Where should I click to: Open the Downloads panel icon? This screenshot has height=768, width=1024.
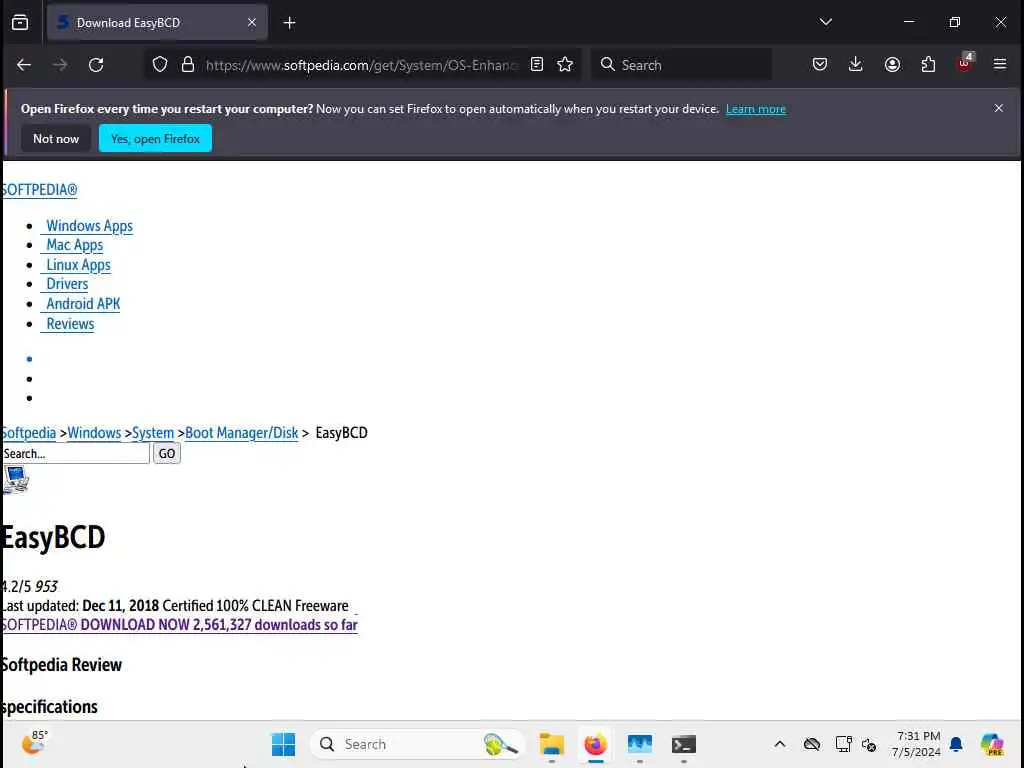856,65
